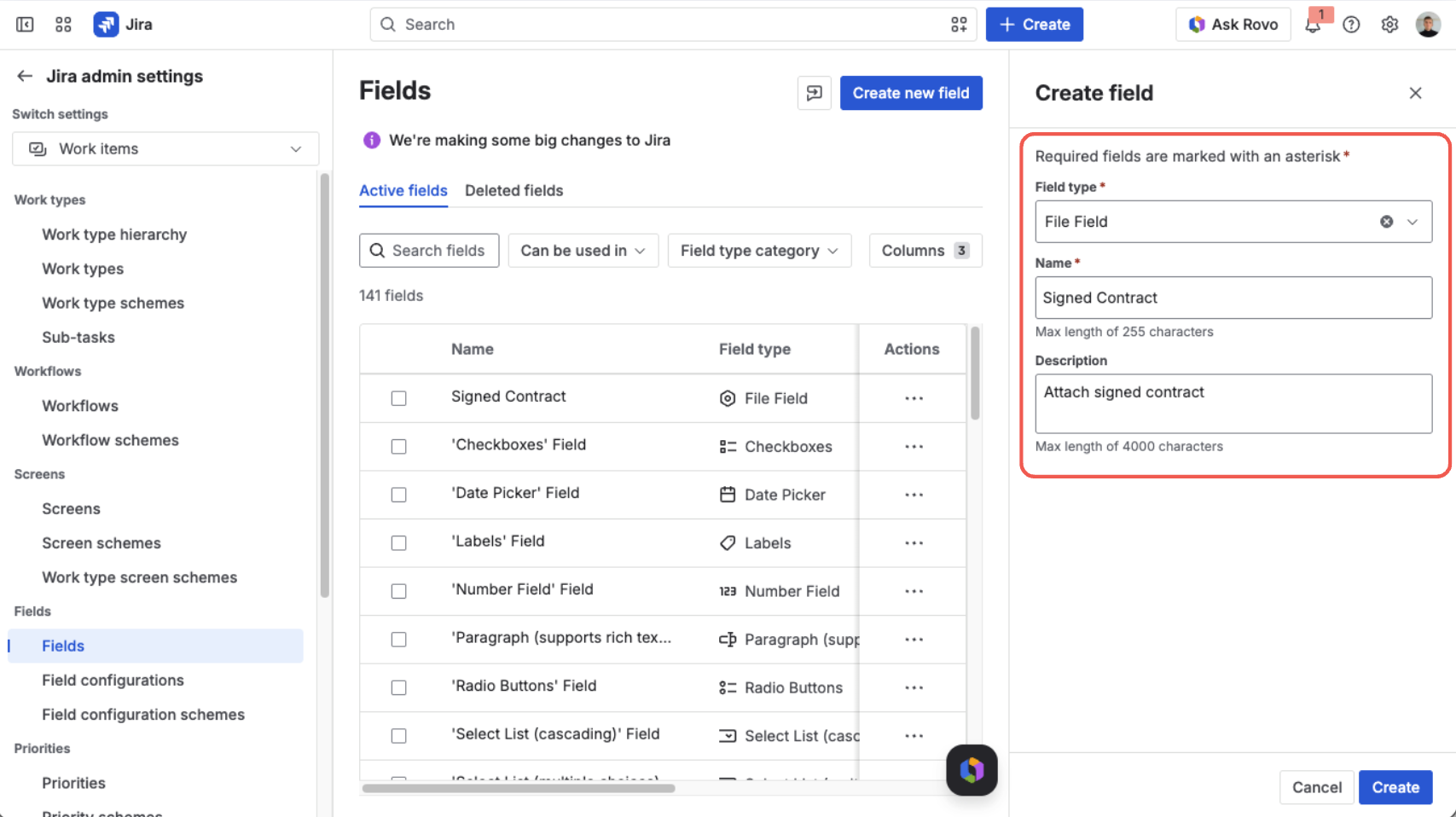Clear the File Field selection
The image size is (1456, 817).
[x=1387, y=222]
